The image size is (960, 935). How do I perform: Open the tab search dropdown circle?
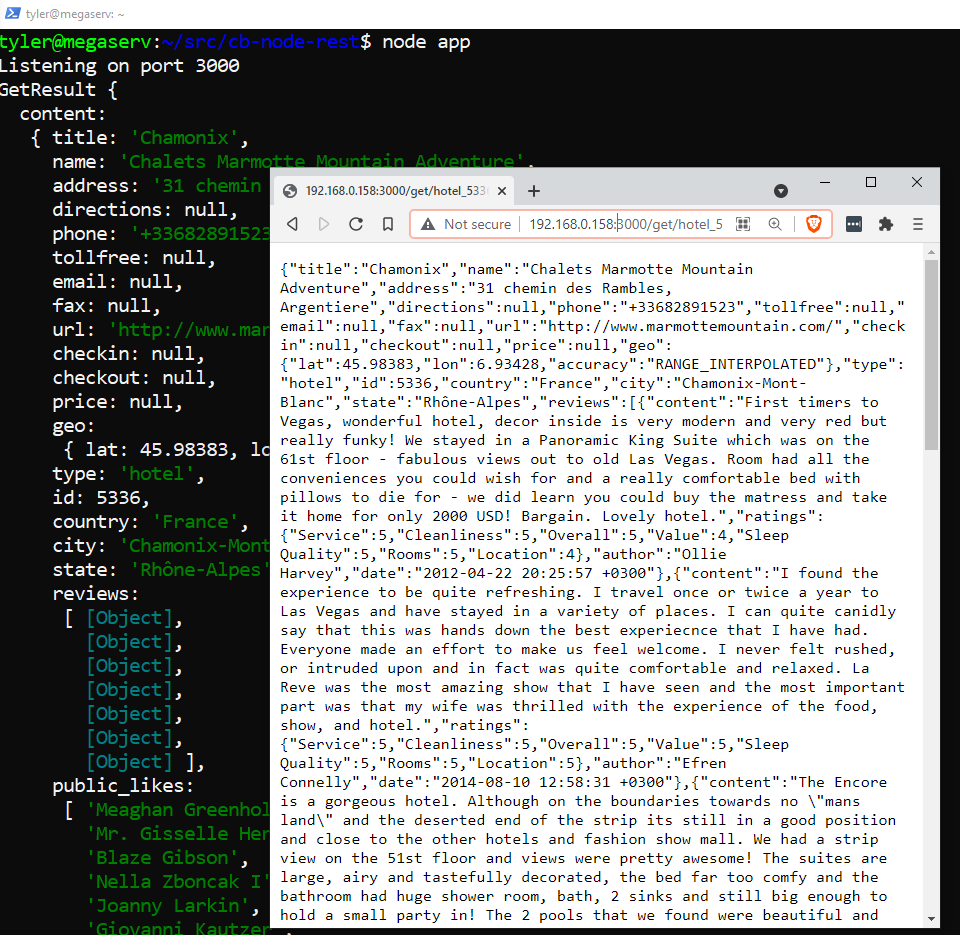[x=781, y=191]
